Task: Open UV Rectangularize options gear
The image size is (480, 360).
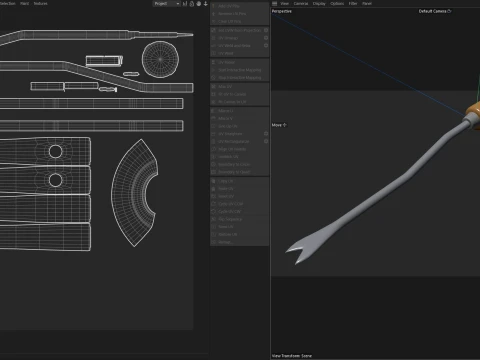Action: [x=266, y=141]
